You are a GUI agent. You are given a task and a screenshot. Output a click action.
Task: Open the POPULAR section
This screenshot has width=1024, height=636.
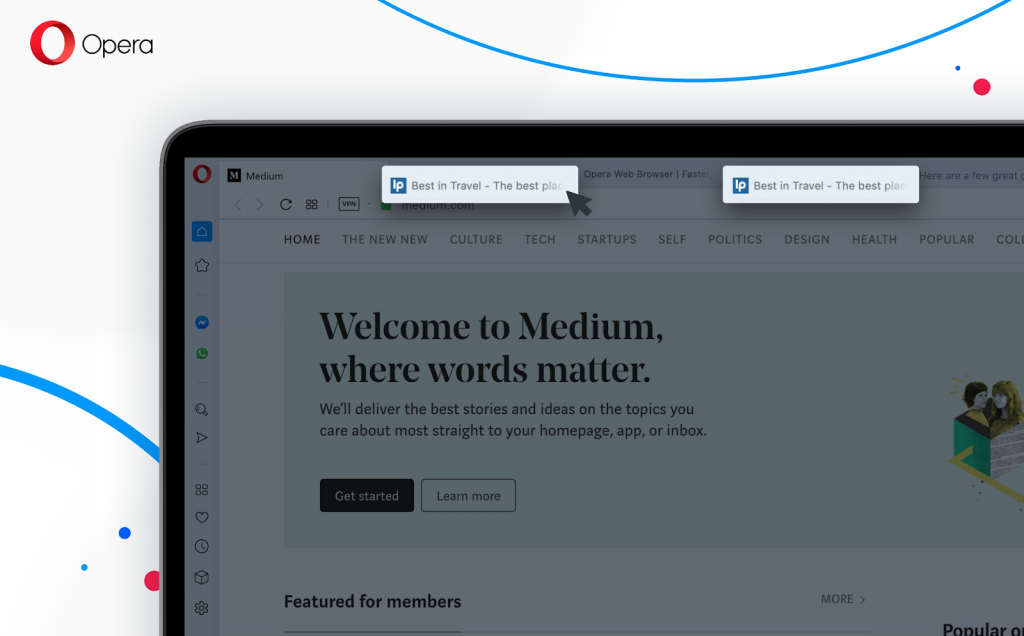947,240
